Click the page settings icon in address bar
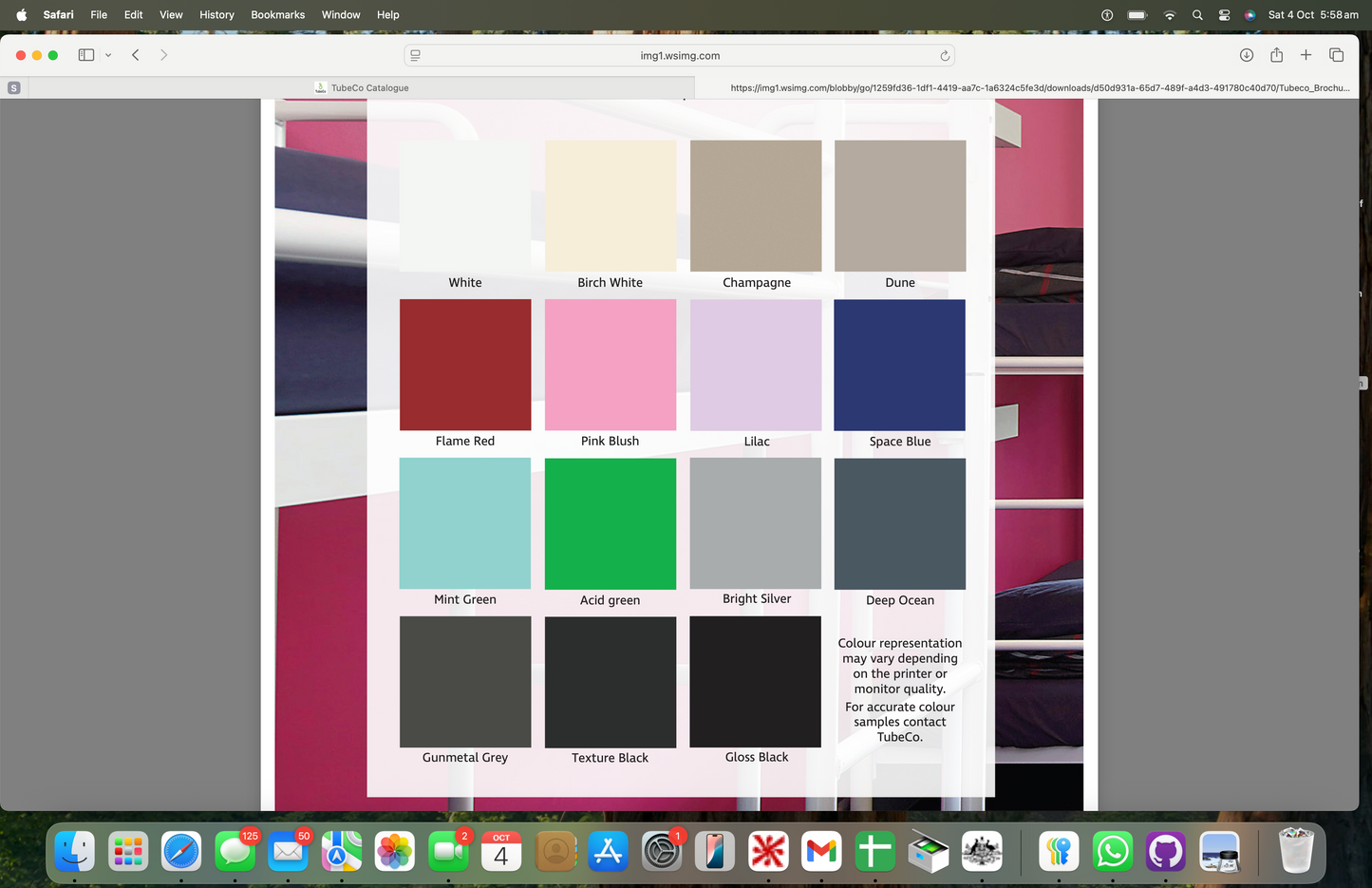This screenshot has height=888, width=1372. point(415,56)
